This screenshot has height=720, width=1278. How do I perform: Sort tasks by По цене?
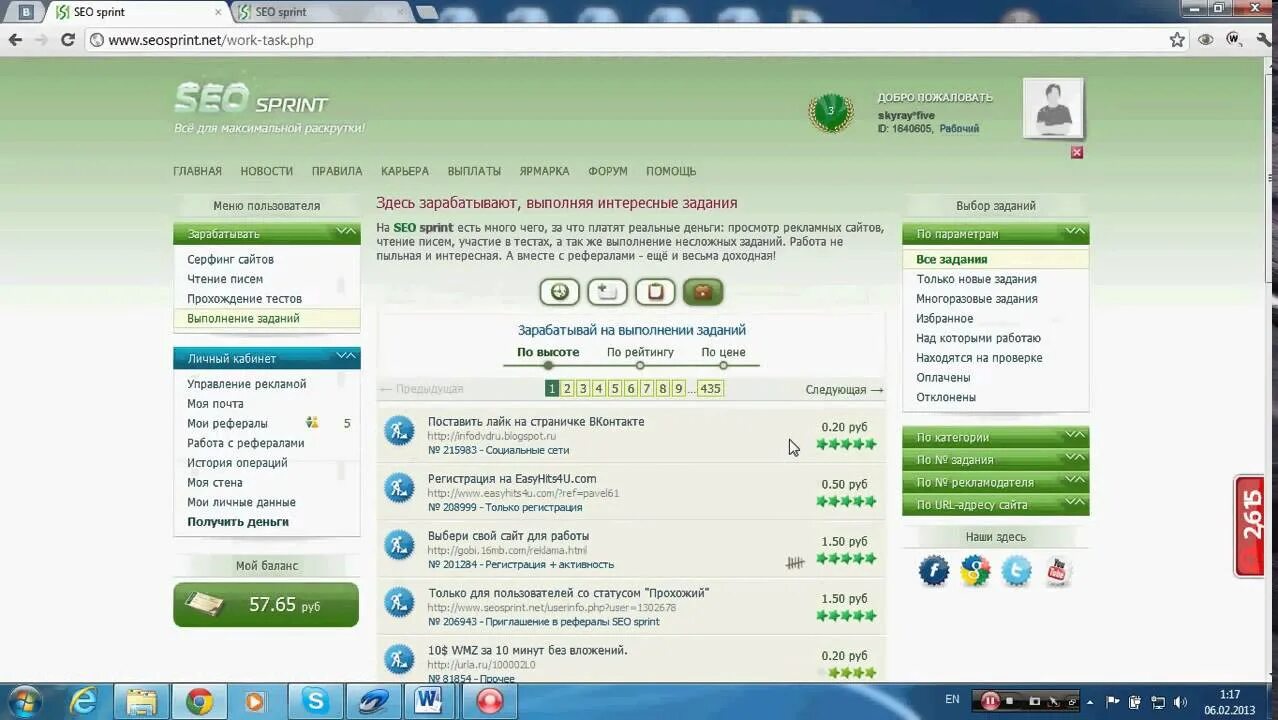[723, 352]
